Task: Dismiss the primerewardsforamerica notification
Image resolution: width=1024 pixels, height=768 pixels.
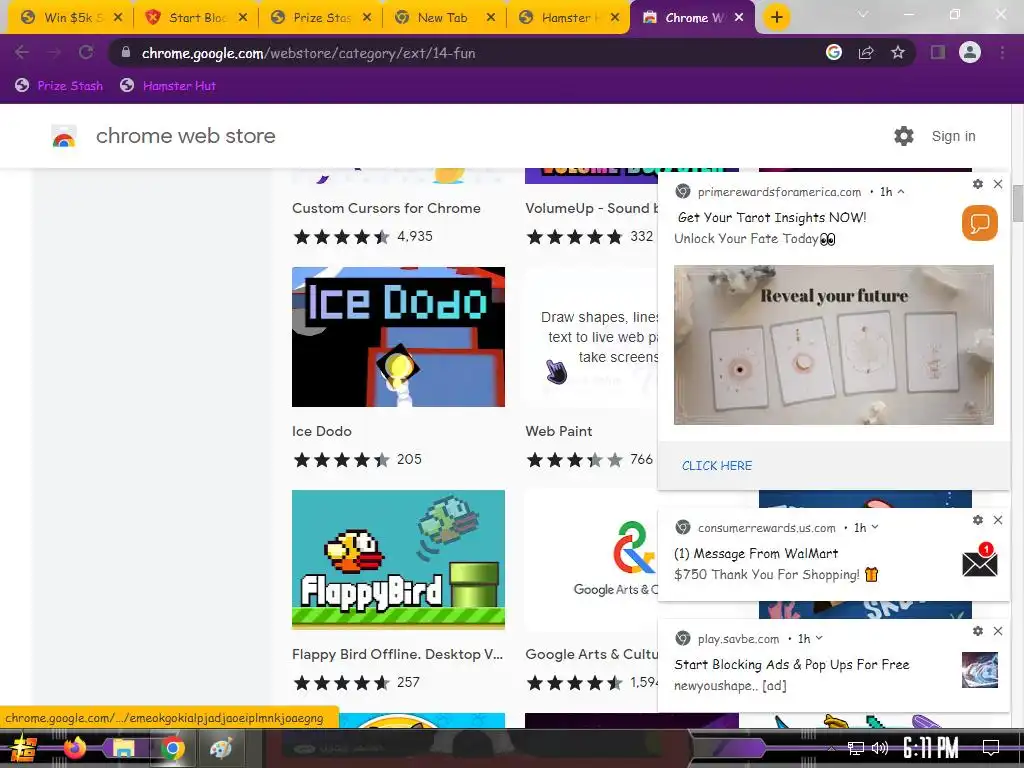Action: click(998, 184)
